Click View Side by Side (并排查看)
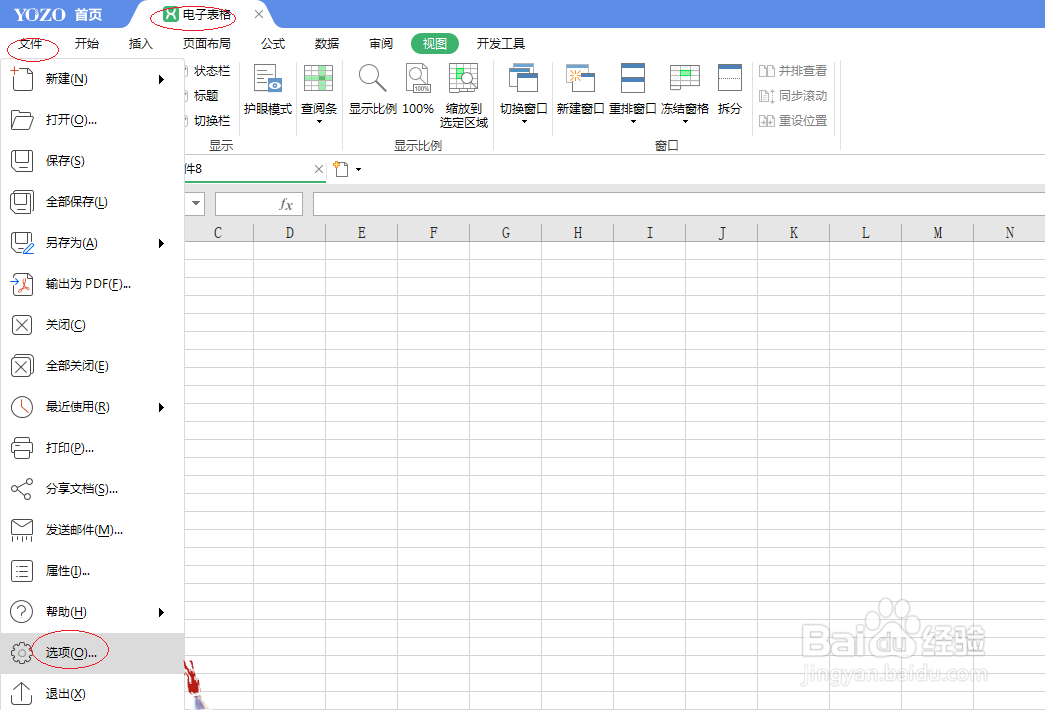 (793, 71)
